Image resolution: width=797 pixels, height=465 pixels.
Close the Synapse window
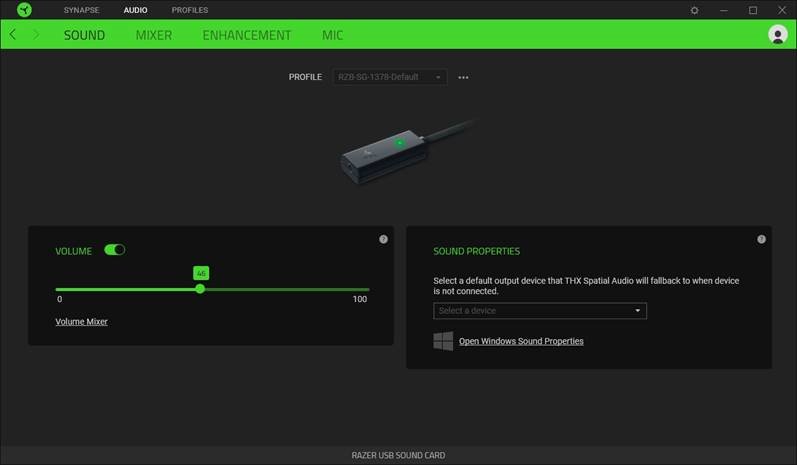click(x=782, y=10)
